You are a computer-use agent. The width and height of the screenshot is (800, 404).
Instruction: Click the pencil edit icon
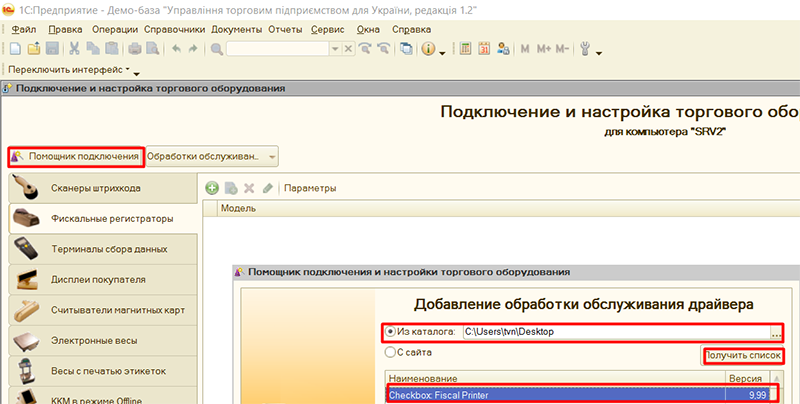(267, 188)
